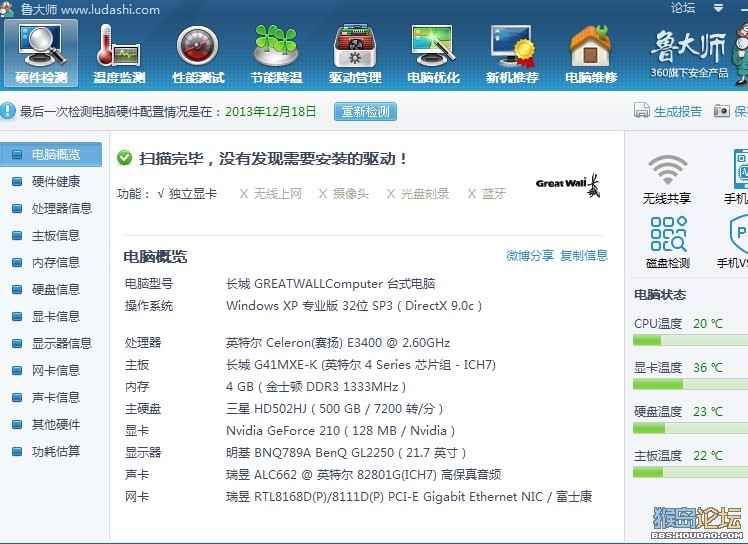Open the 电脑优化 optimization icon
748x544 pixels.
click(x=433, y=53)
